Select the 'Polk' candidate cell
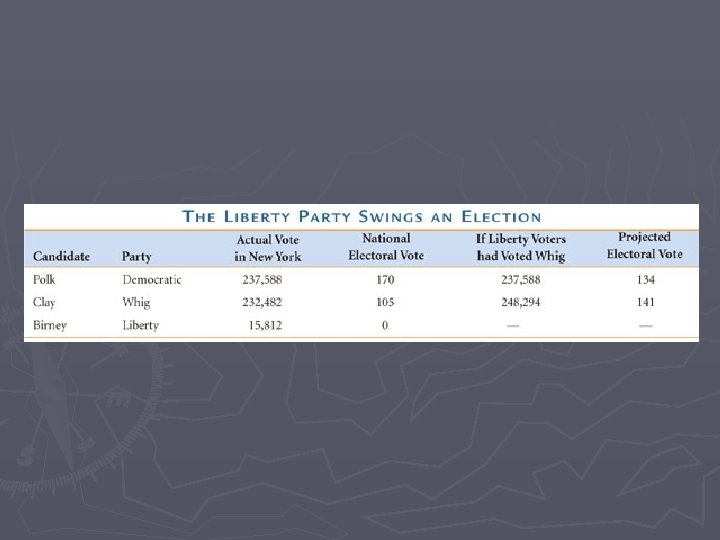 [x=44, y=279]
